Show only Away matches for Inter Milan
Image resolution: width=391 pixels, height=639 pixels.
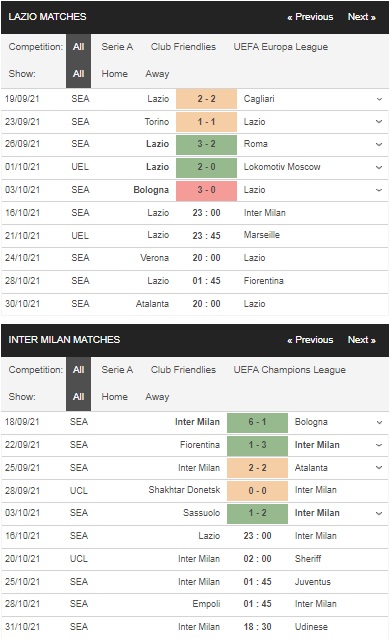pos(157,397)
